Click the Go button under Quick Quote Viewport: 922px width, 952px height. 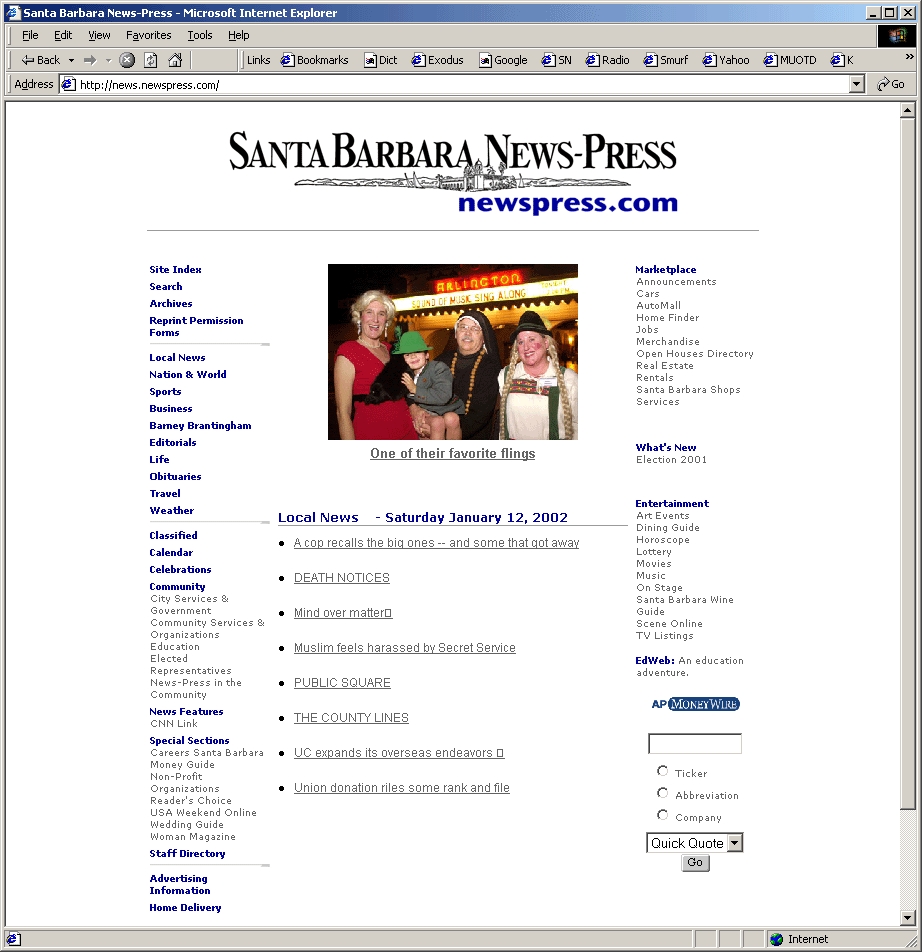[695, 863]
